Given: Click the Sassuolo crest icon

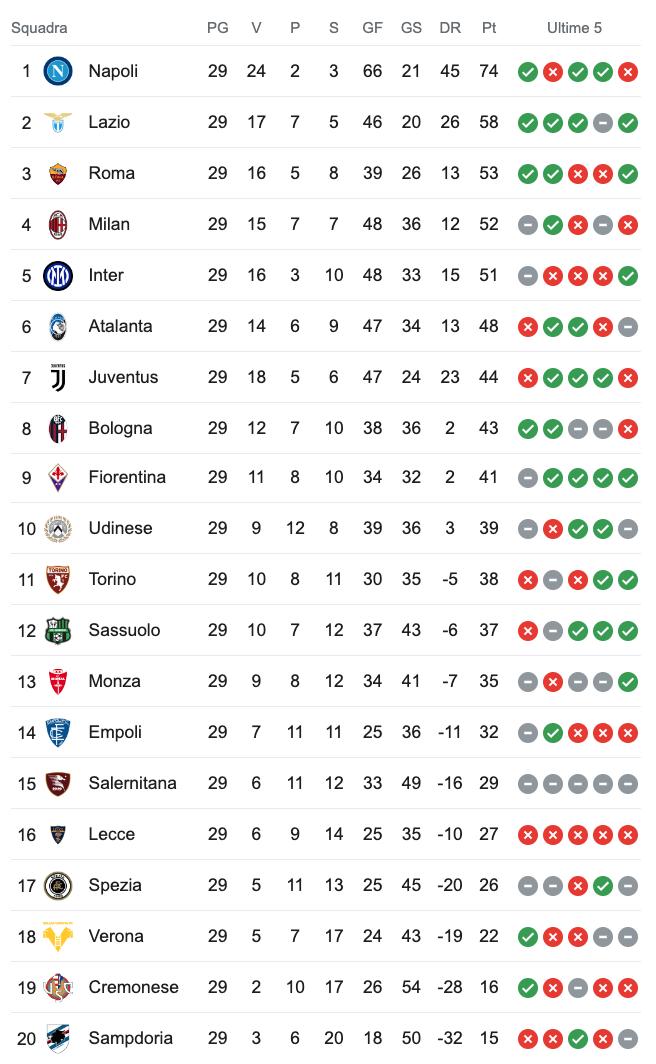Looking at the screenshot, I should coord(58,630).
